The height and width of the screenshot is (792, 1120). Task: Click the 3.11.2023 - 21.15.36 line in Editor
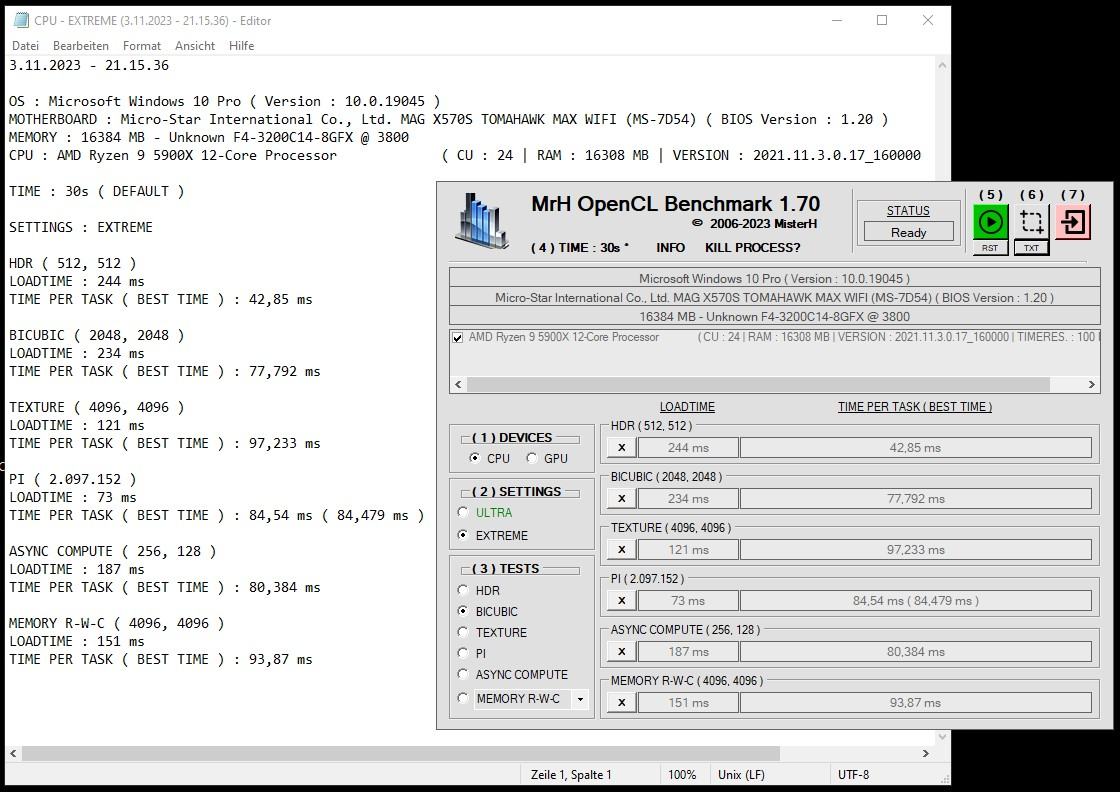click(89, 65)
